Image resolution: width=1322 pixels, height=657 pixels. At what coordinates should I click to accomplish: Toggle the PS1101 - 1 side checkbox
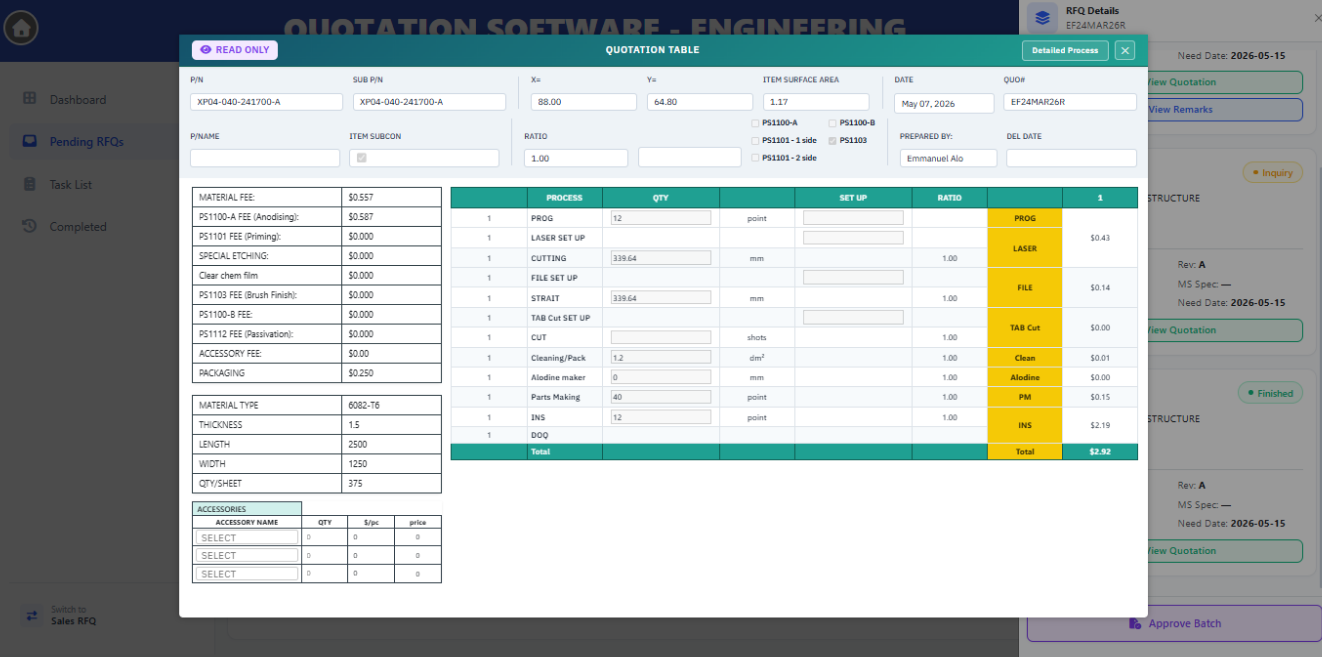pyautogui.click(x=755, y=140)
